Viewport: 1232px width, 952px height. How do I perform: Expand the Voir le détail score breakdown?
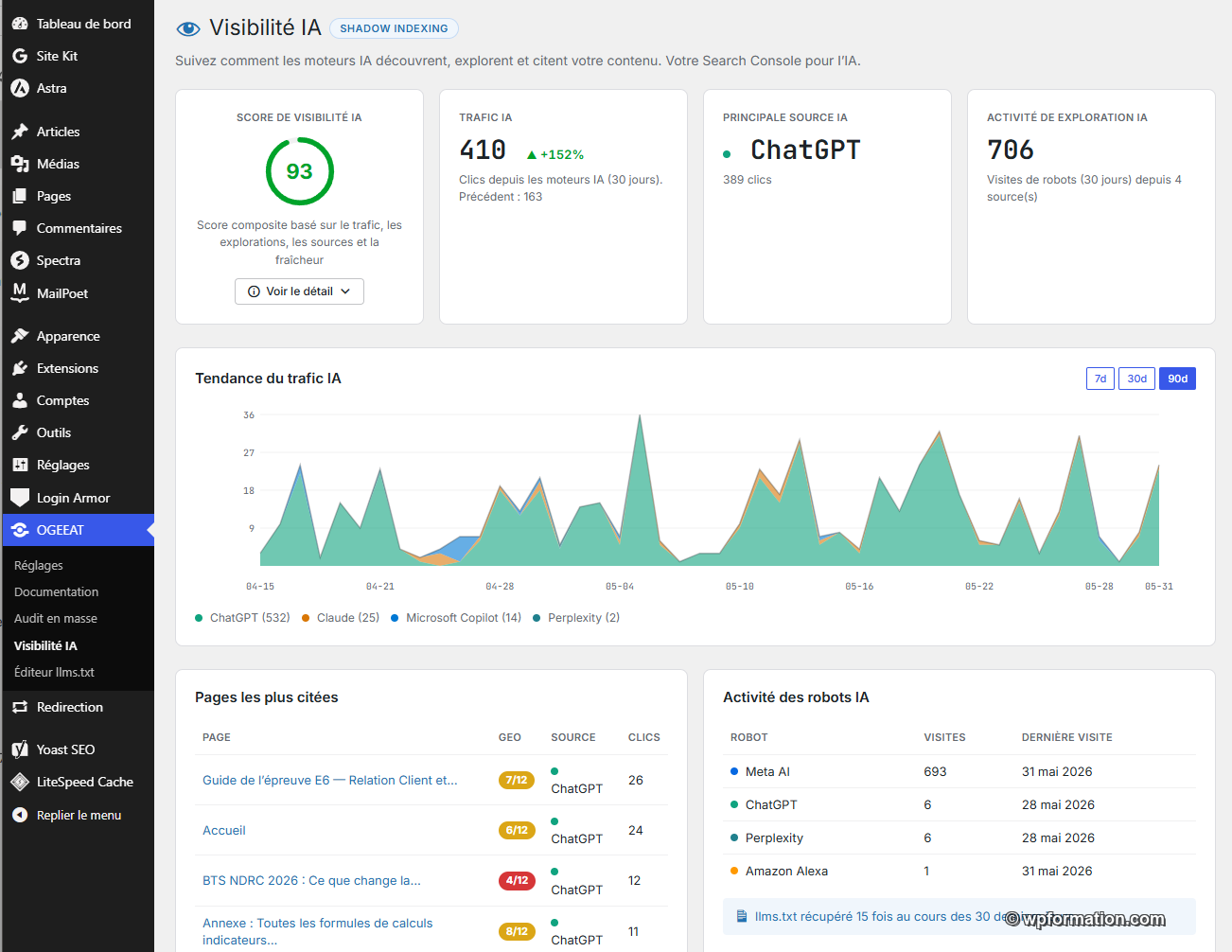click(x=299, y=291)
